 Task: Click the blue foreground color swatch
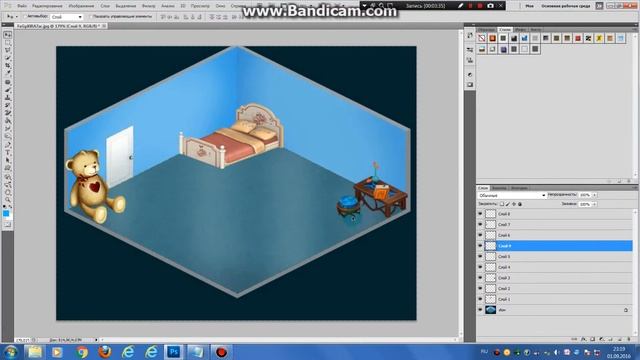click(x=6, y=213)
